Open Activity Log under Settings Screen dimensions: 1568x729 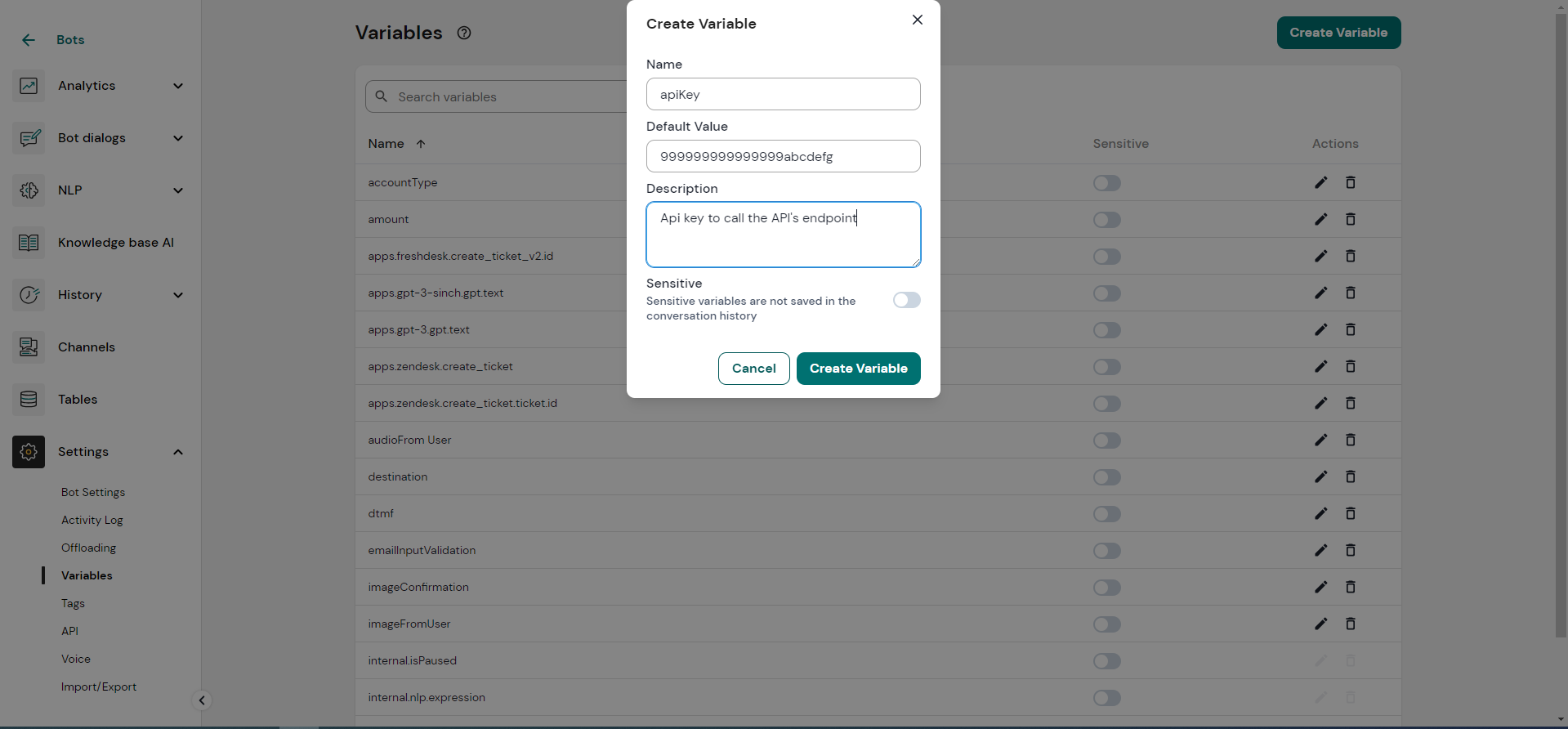92,520
